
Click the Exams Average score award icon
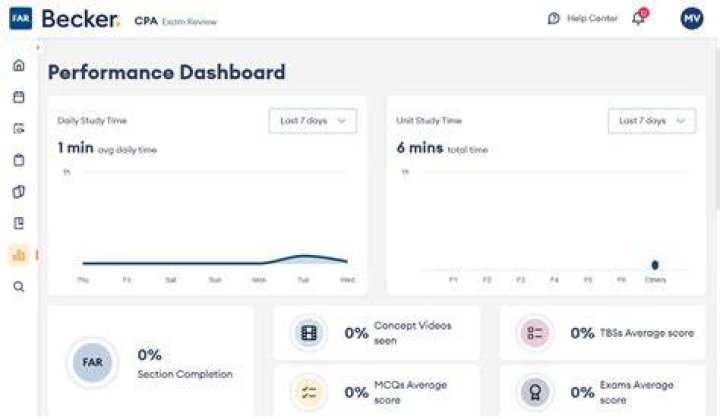pyautogui.click(x=535, y=392)
